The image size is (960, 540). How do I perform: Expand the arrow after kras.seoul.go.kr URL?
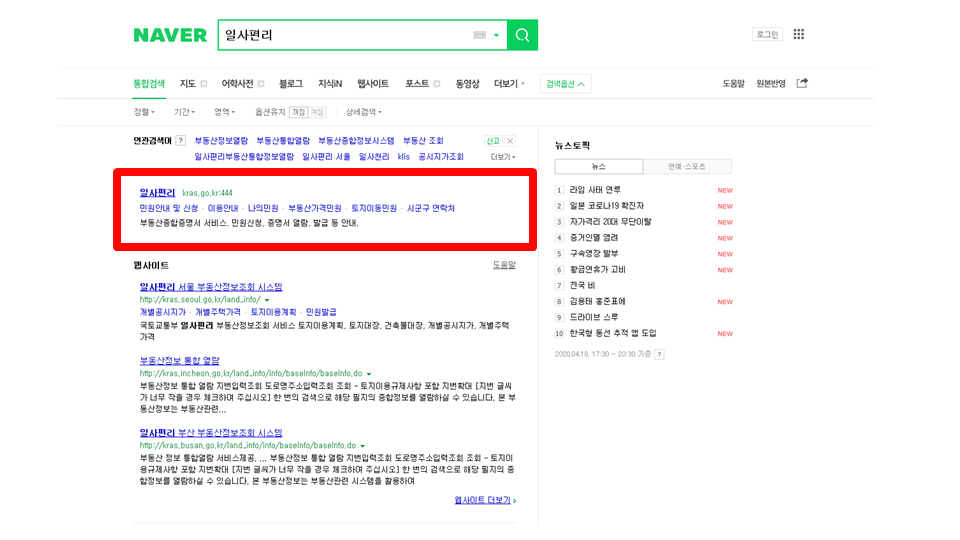point(267,300)
